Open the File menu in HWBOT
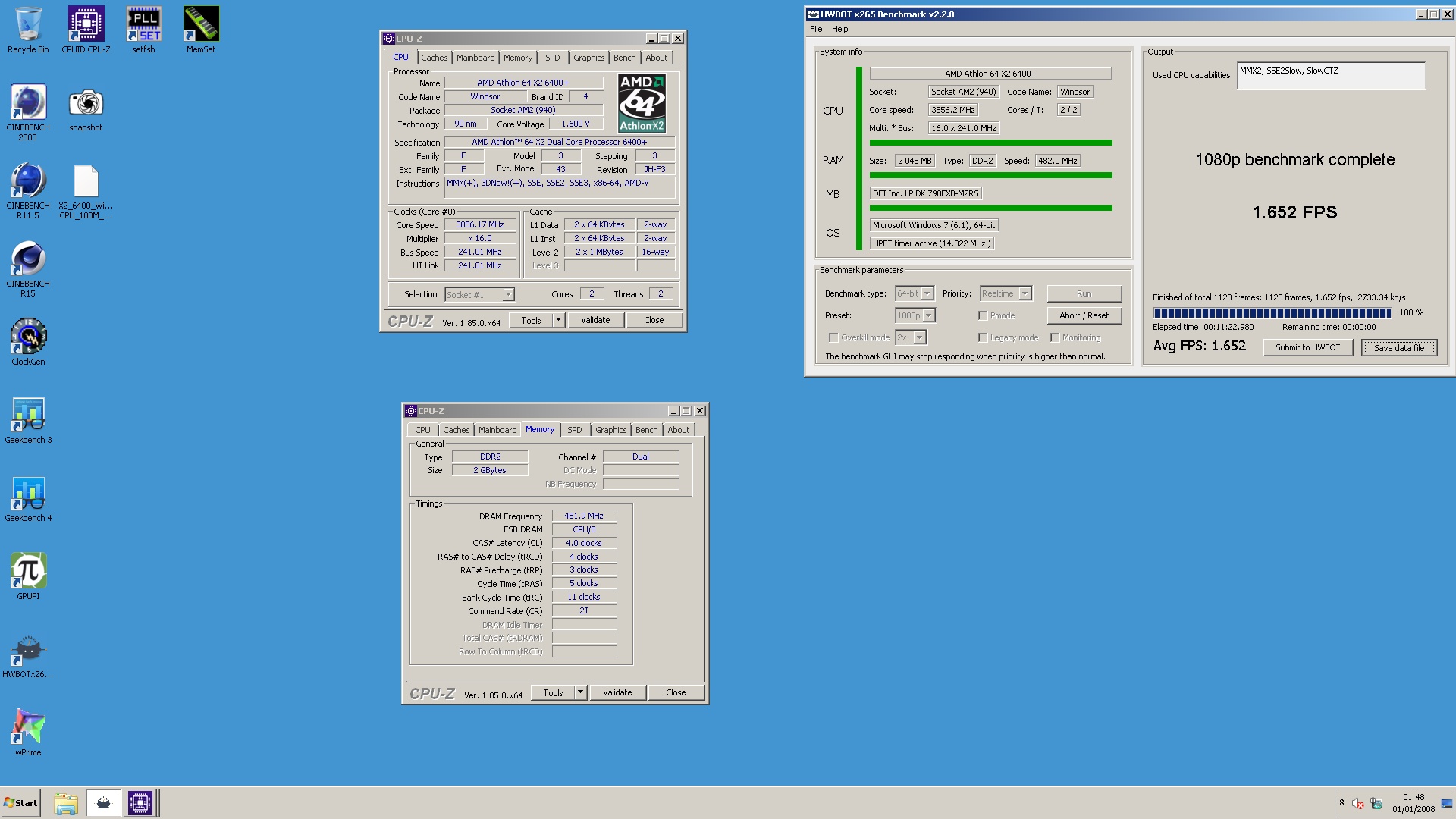1456x819 pixels. (x=816, y=29)
